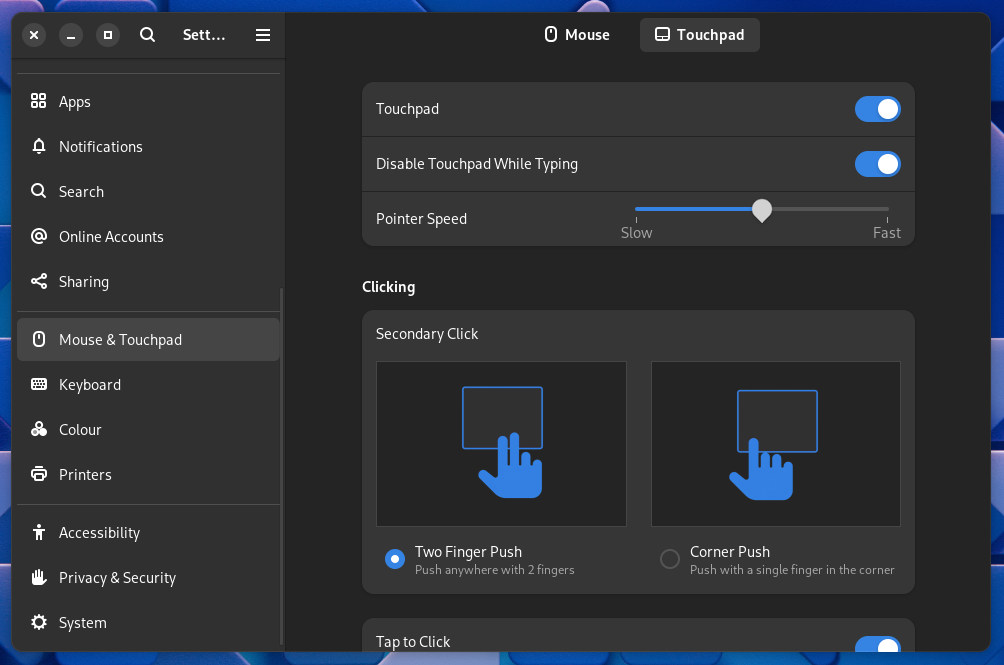Viewport: 1004px width, 665px height.
Task: Click the Pointer Speed slider handle
Action: pos(761,210)
